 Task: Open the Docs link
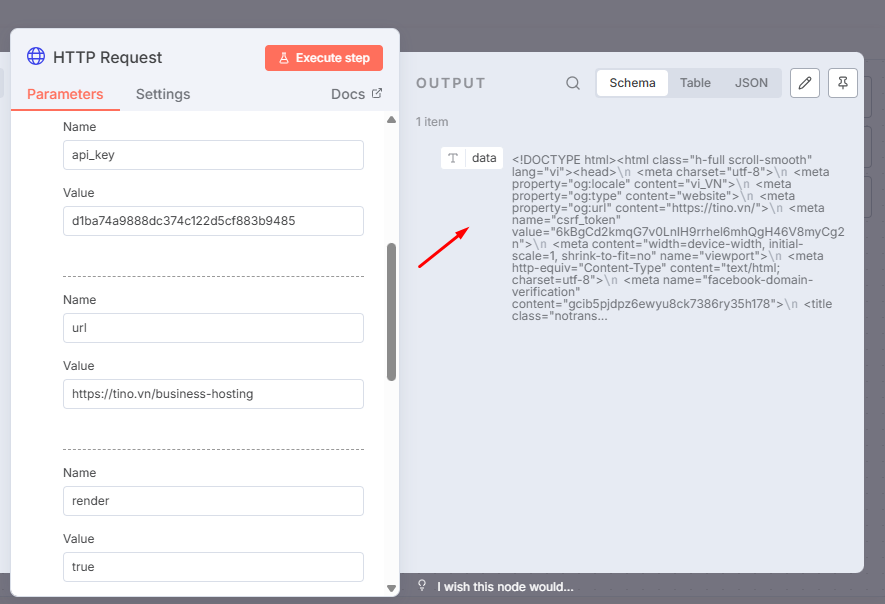pyautogui.click(x=349, y=93)
